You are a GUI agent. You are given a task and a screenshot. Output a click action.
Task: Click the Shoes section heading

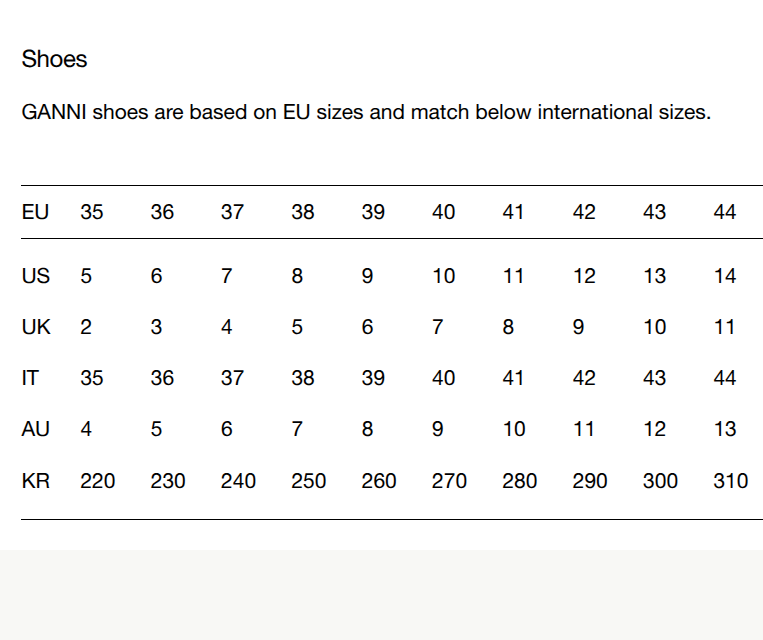[x=54, y=59]
